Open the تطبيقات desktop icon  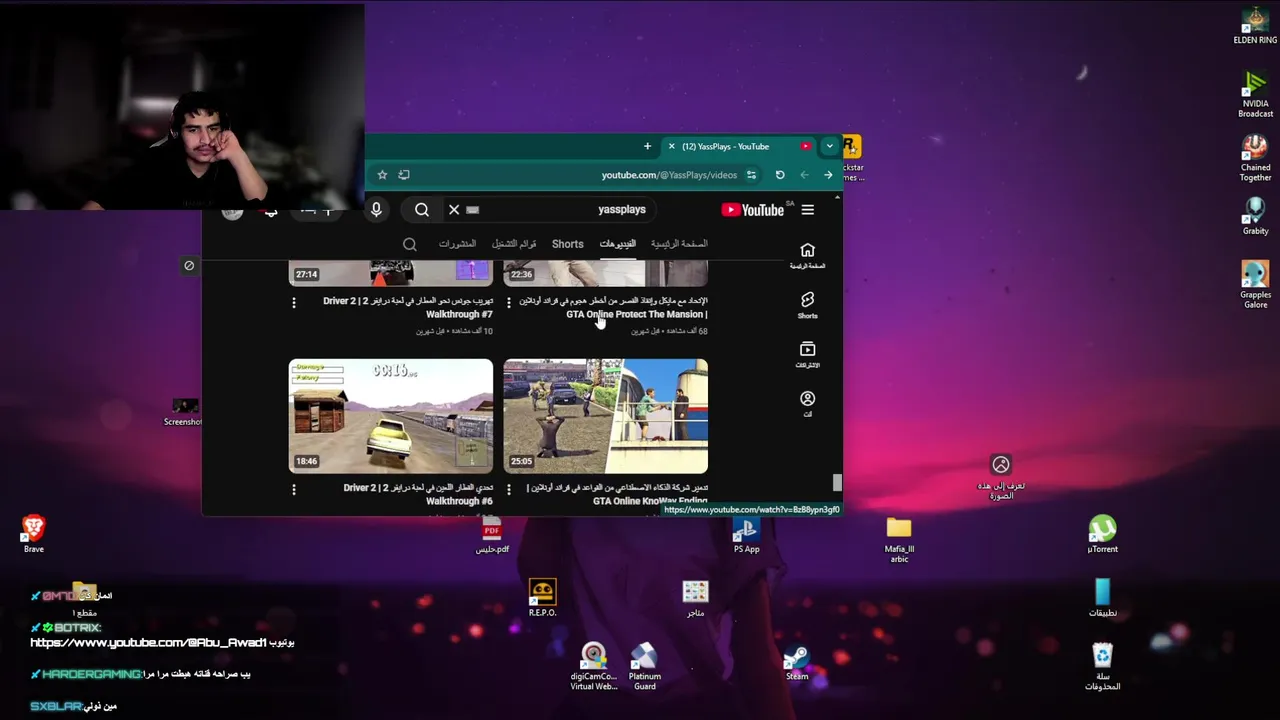click(1102, 598)
